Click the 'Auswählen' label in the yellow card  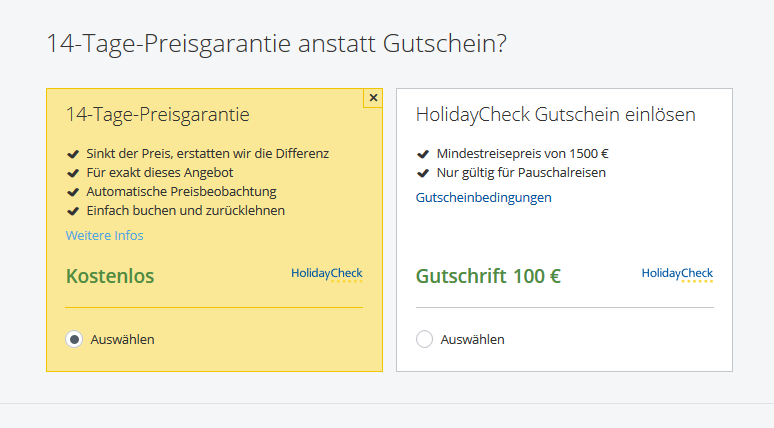(122, 340)
